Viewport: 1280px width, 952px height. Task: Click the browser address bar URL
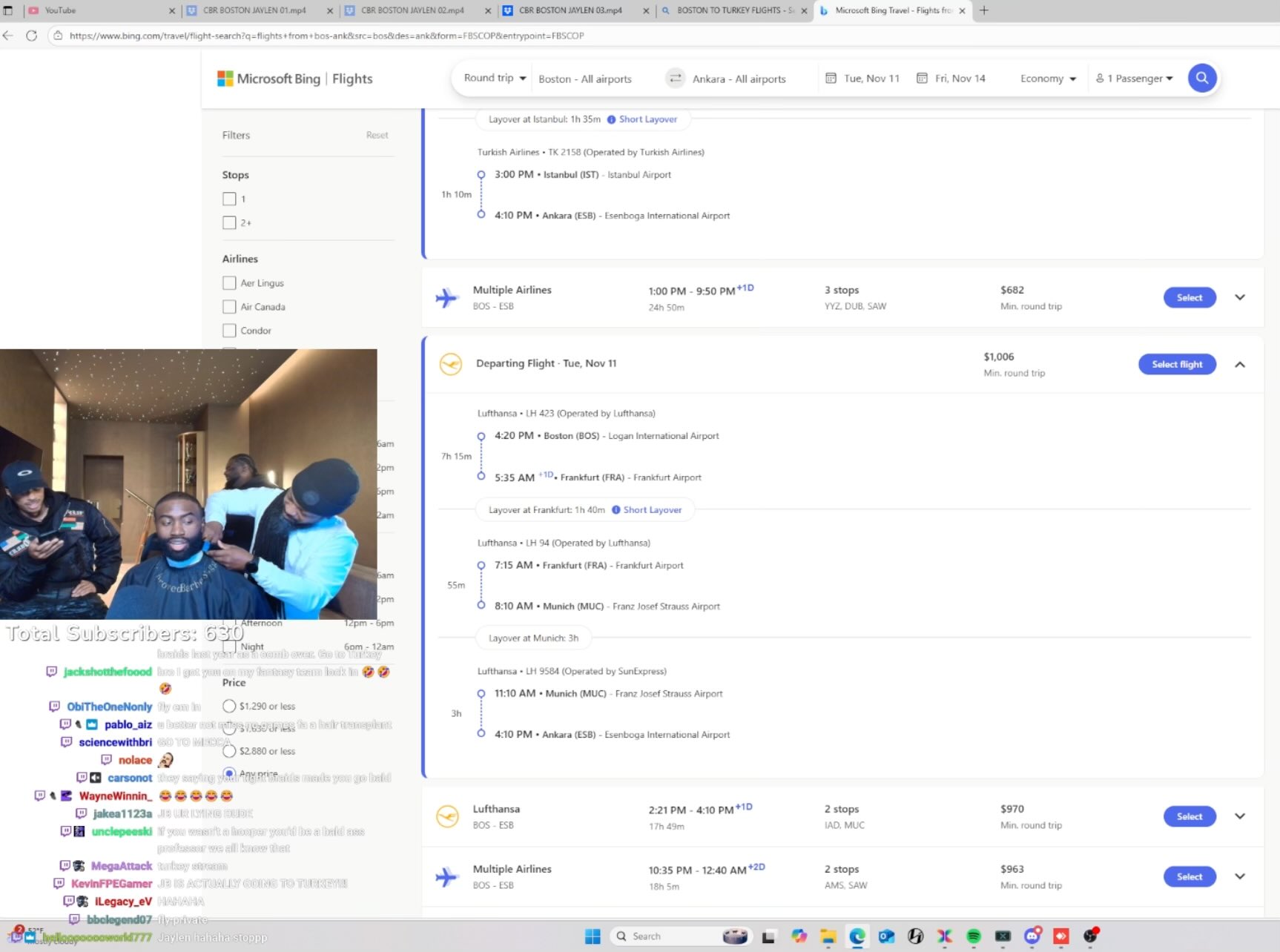(327, 36)
